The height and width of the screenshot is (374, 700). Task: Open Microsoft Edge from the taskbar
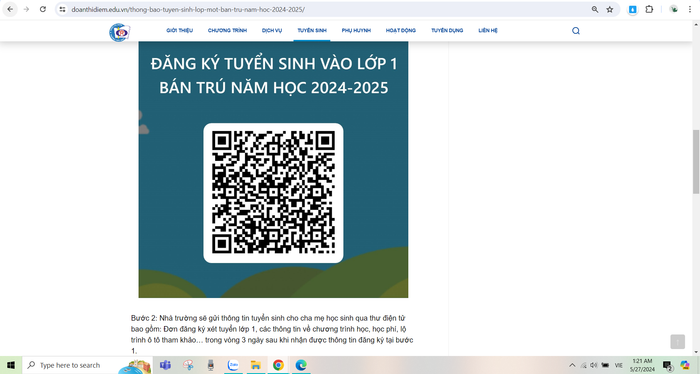pos(301,365)
